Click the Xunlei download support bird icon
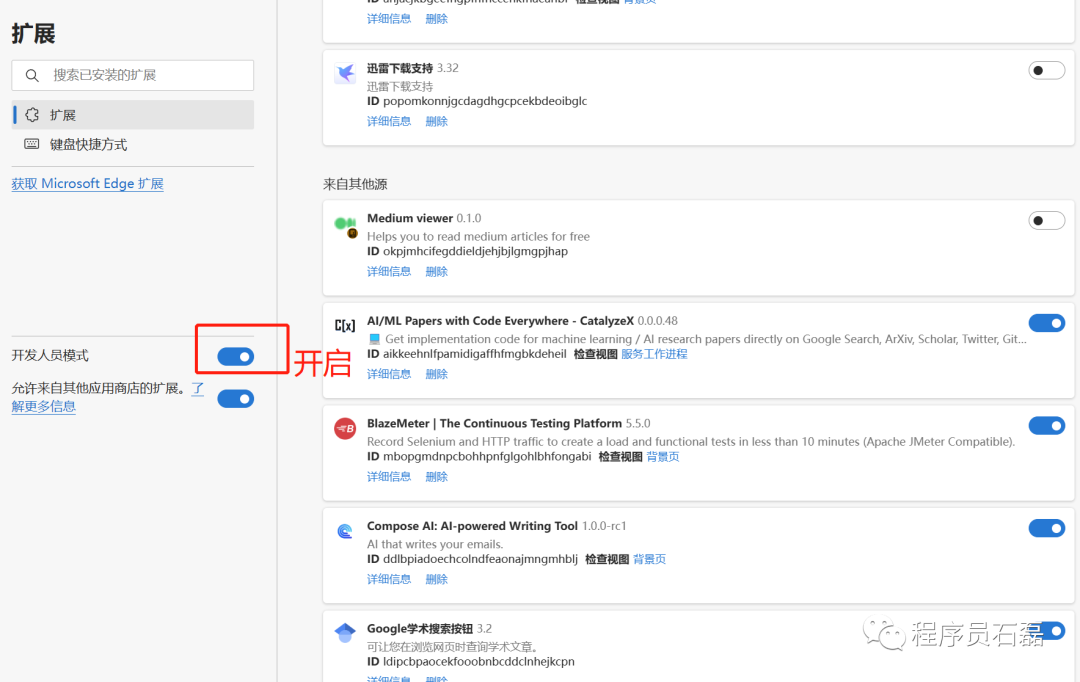This screenshot has height=682, width=1080. [345, 72]
